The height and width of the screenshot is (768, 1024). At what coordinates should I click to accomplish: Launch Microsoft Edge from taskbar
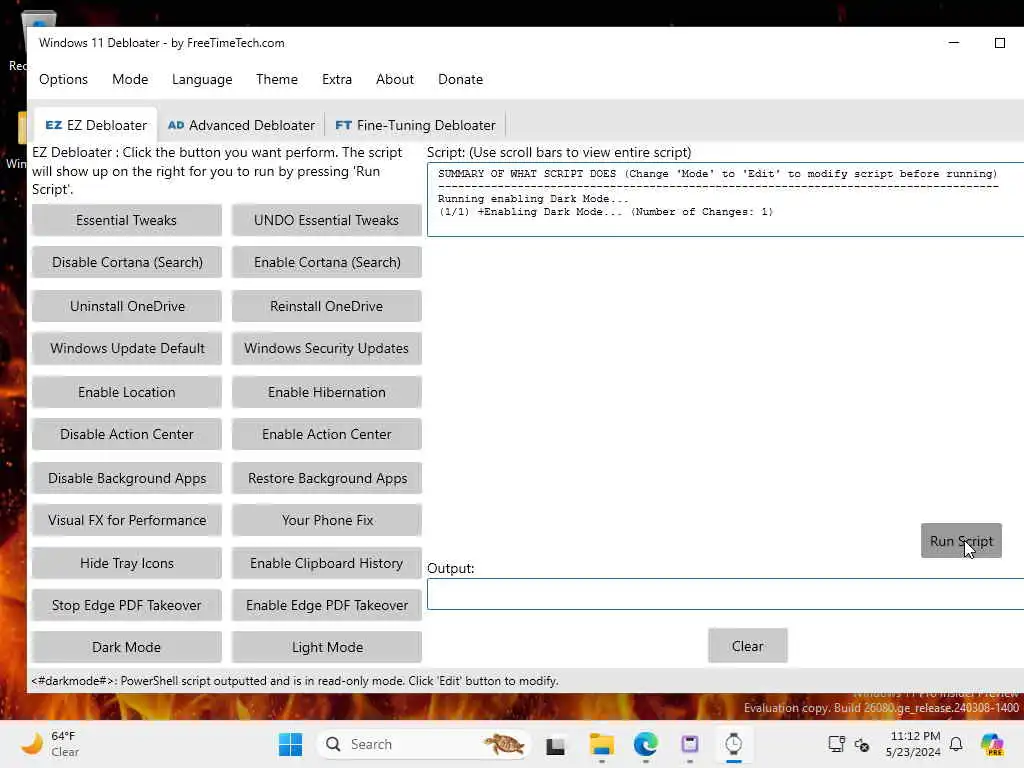click(646, 744)
